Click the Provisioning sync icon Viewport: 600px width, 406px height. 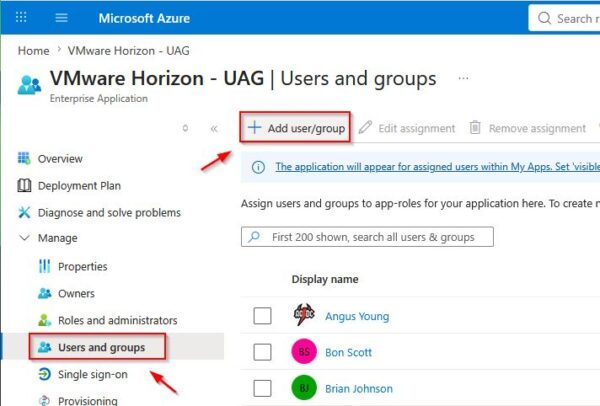click(x=44, y=400)
